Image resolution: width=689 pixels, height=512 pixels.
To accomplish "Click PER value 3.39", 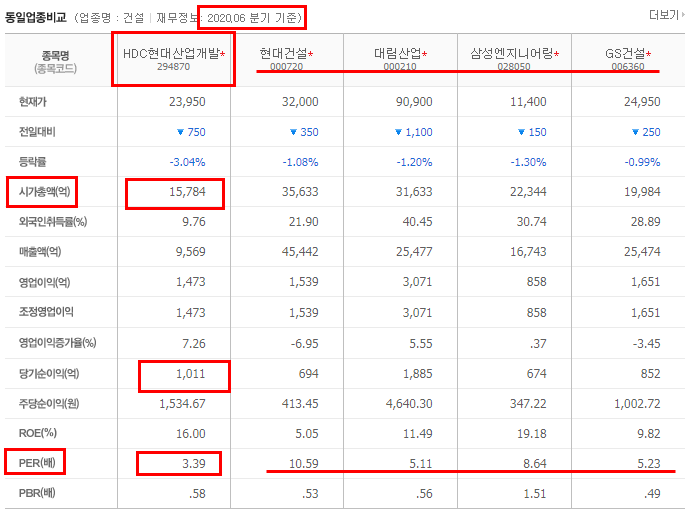I will click(194, 464).
